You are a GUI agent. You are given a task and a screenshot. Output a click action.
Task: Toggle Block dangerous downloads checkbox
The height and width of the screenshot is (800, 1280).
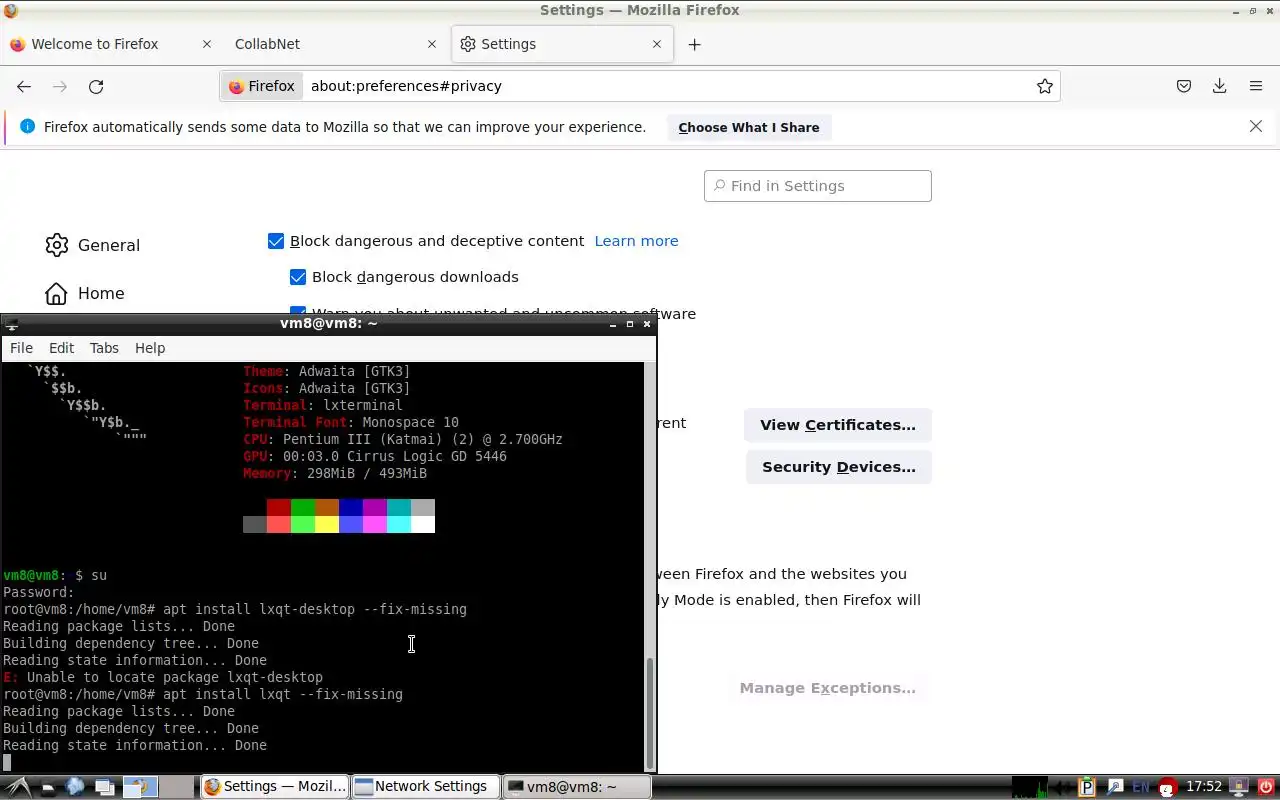point(298,277)
